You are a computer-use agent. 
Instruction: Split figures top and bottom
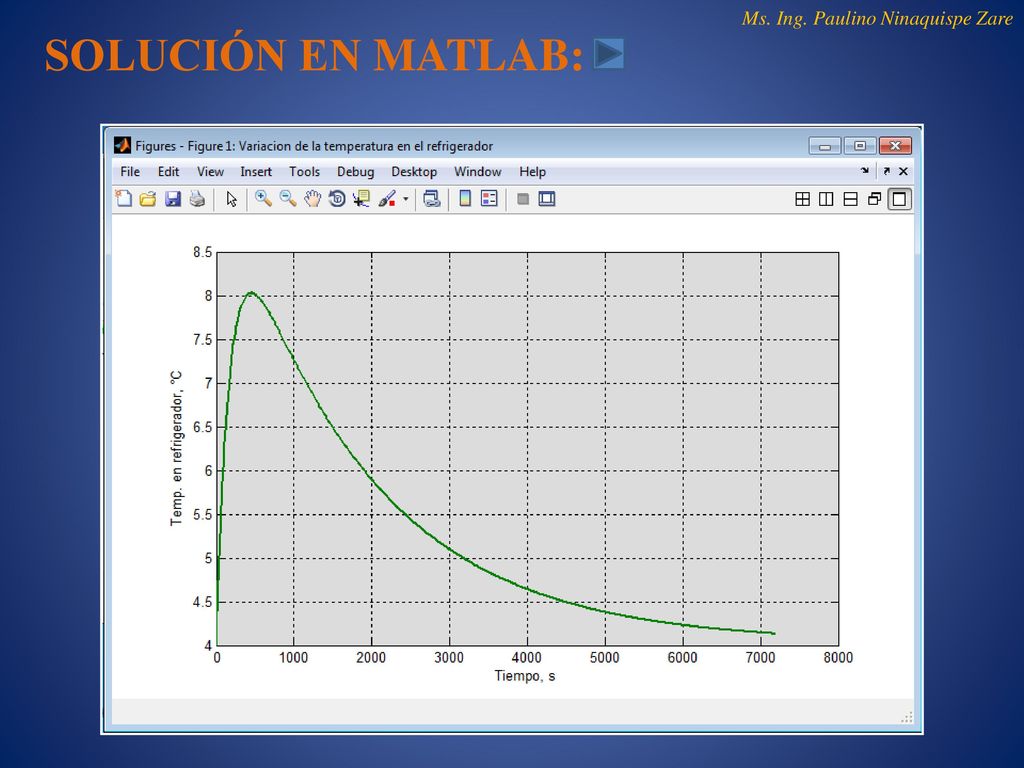pyautogui.click(x=850, y=199)
